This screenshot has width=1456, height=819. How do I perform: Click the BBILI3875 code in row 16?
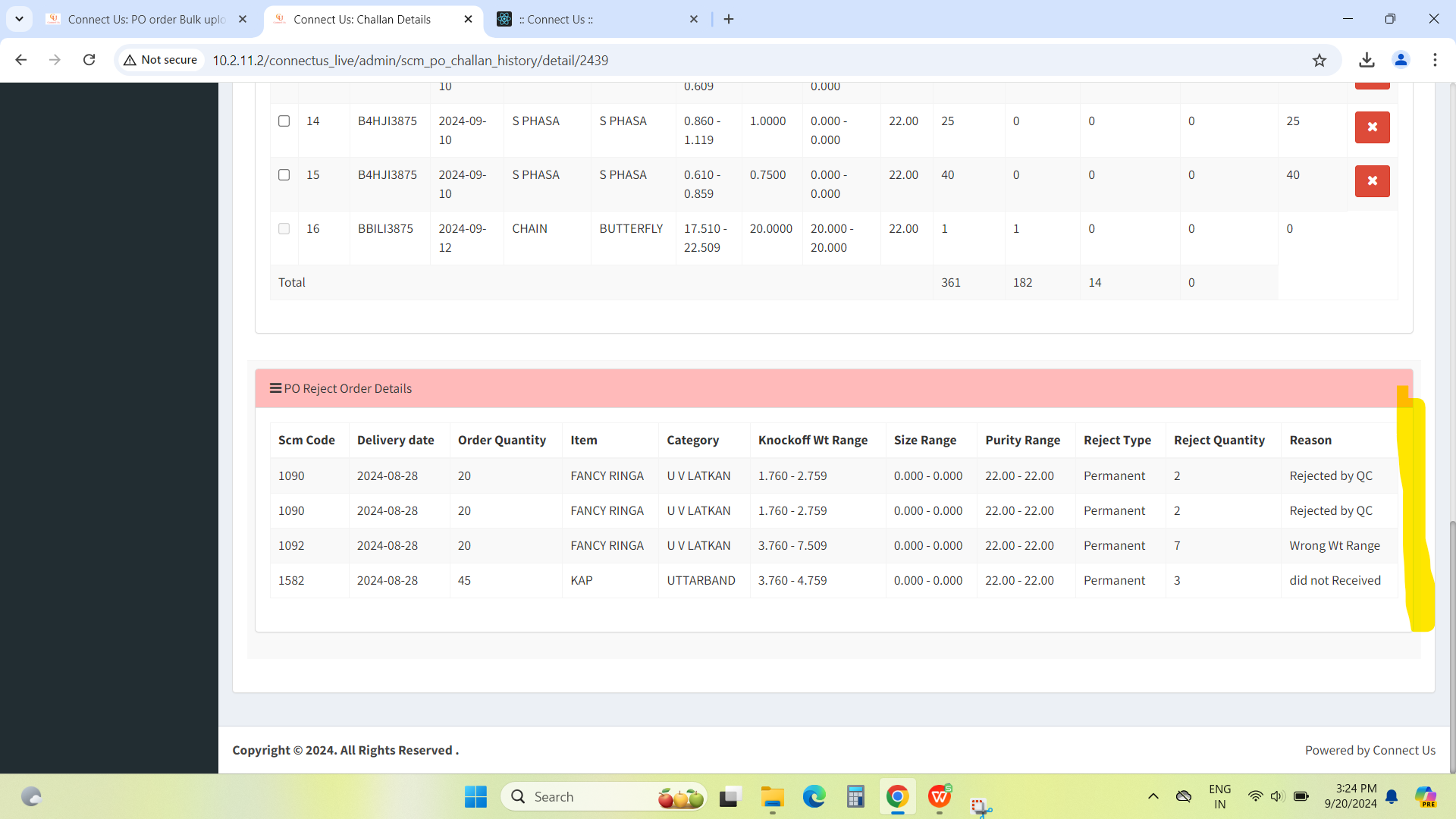click(x=385, y=228)
